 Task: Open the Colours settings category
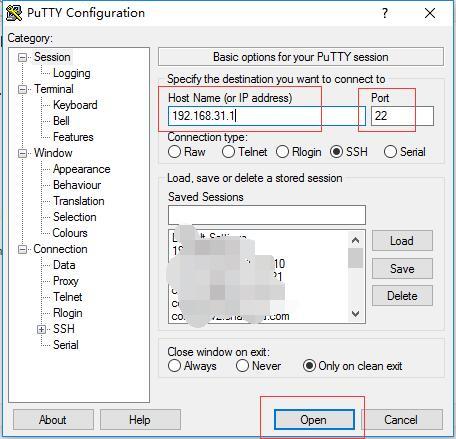(70, 233)
